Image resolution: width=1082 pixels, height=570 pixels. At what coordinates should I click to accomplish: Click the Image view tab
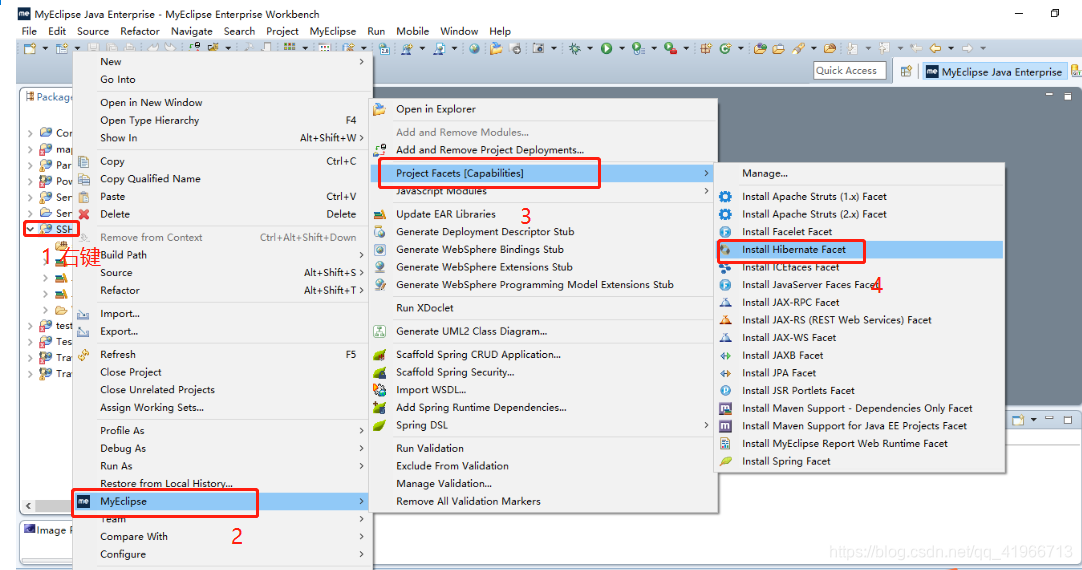pyautogui.click(x=47, y=530)
